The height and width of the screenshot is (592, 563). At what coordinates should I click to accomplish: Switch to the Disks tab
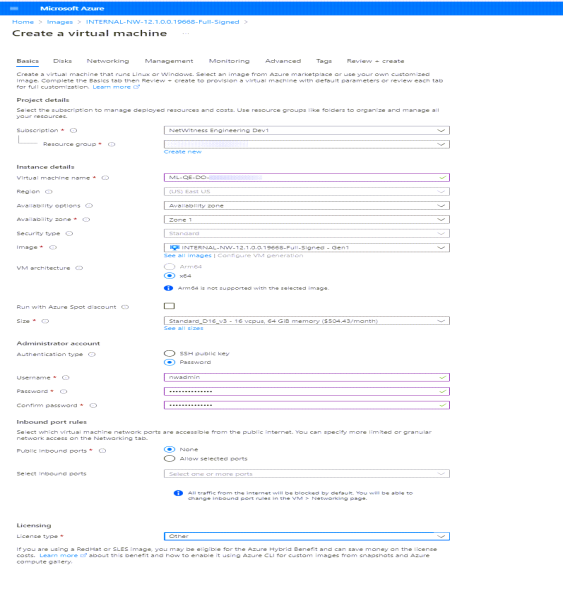[x=62, y=61]
